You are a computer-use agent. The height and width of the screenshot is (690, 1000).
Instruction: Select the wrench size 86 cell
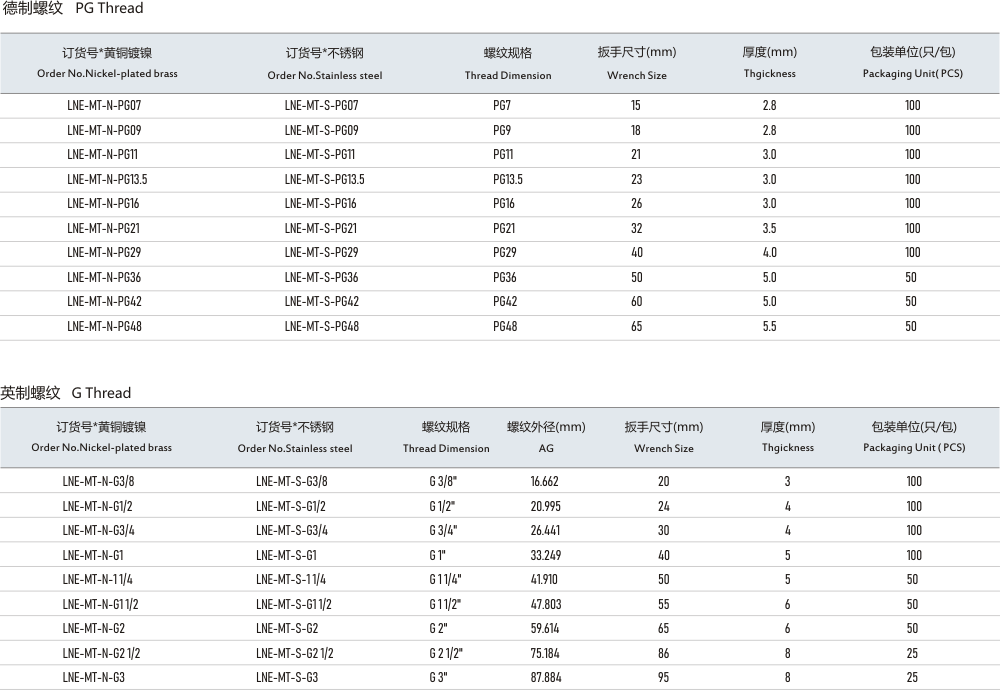point(663,653)
